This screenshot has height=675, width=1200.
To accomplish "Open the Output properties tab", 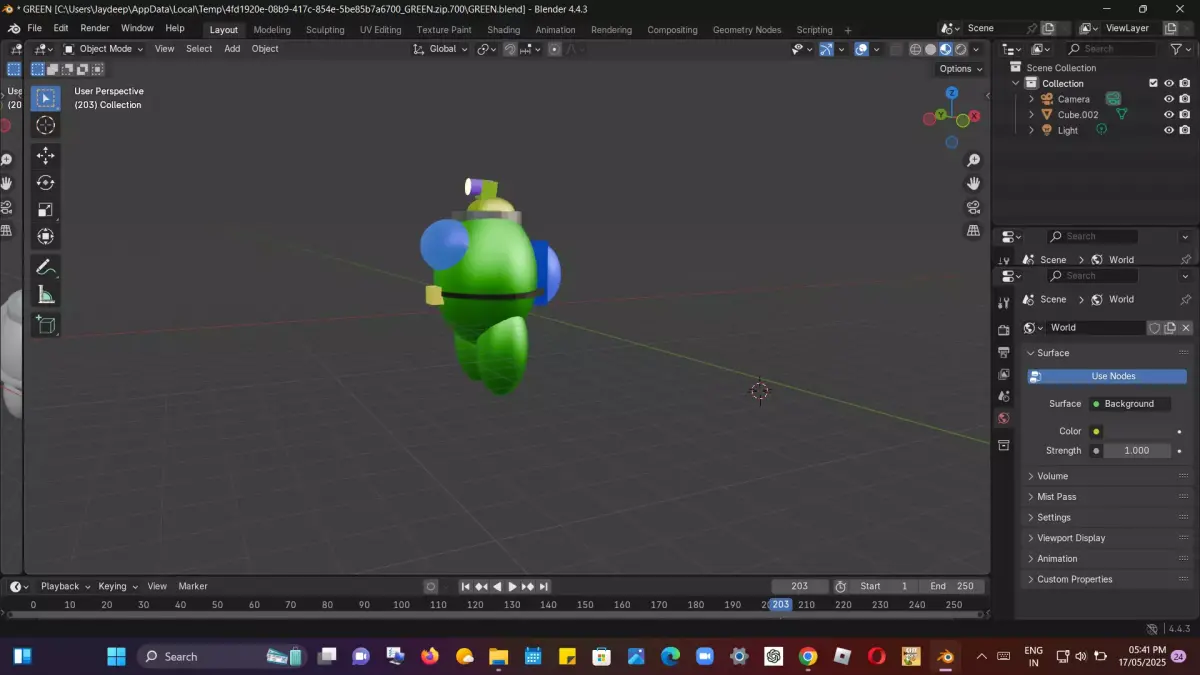I will (x=1004, y=352).
